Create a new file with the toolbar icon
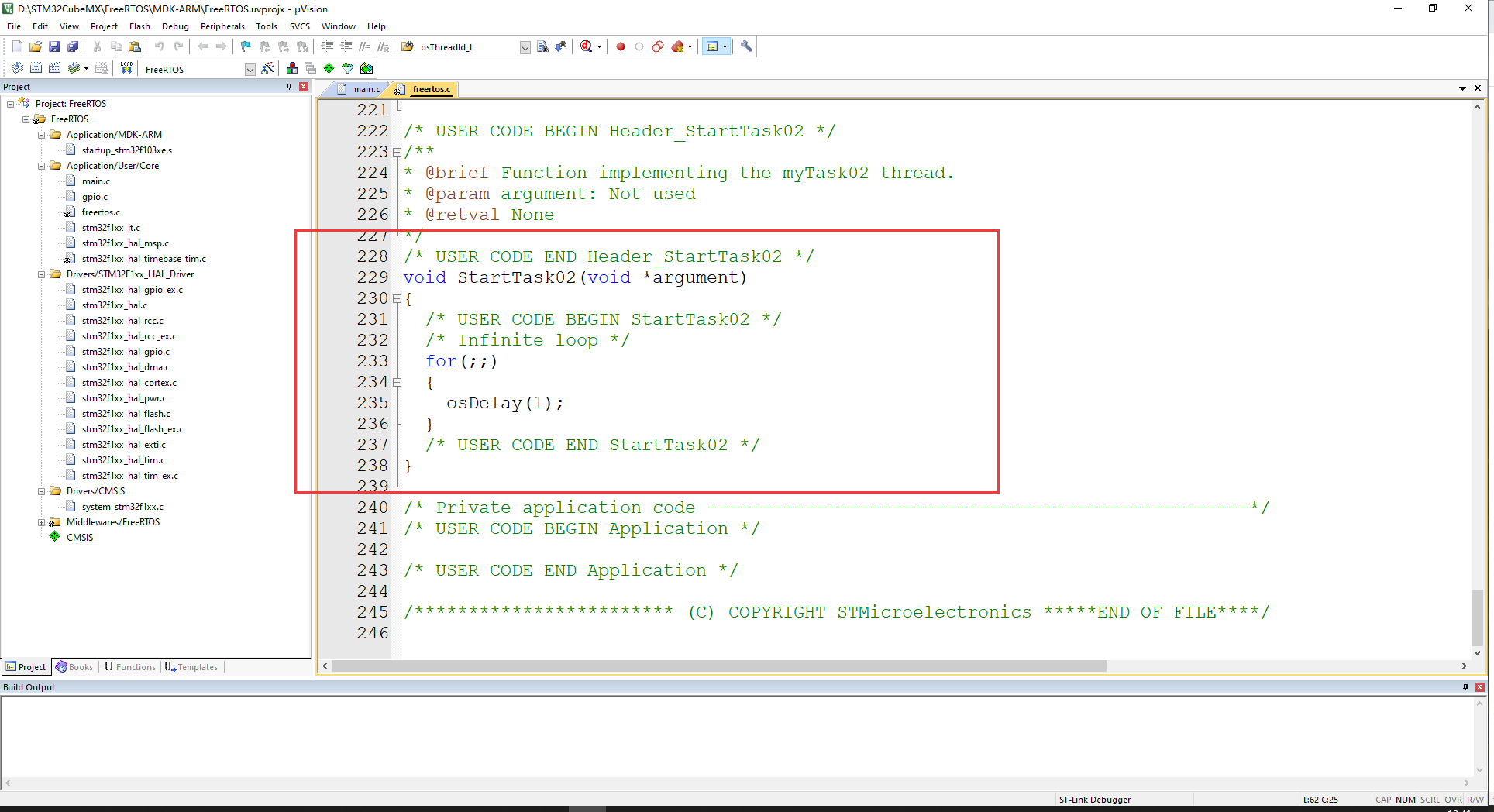 (17, 46)
